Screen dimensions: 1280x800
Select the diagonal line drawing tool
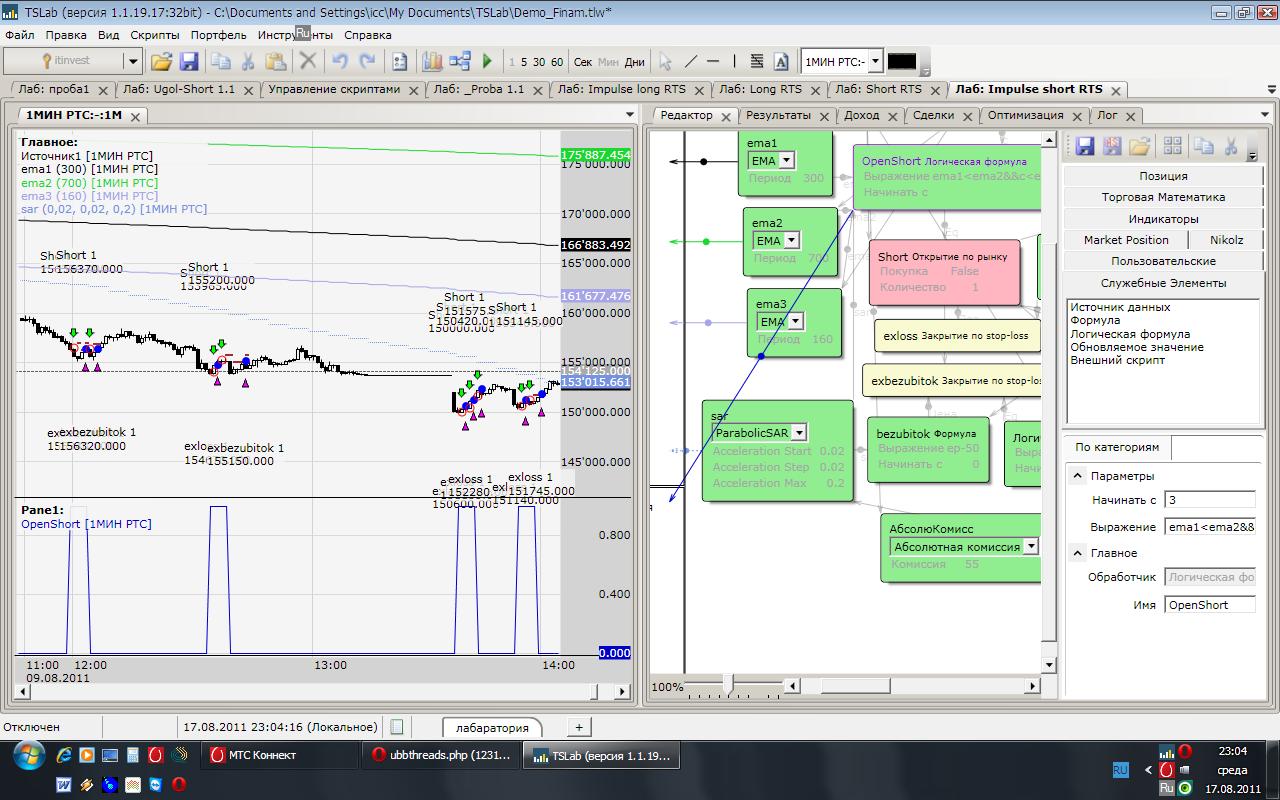[690, 62]
